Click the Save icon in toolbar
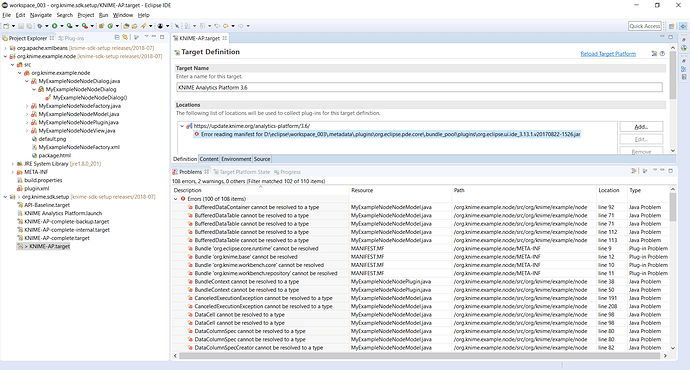 [21, 26]
